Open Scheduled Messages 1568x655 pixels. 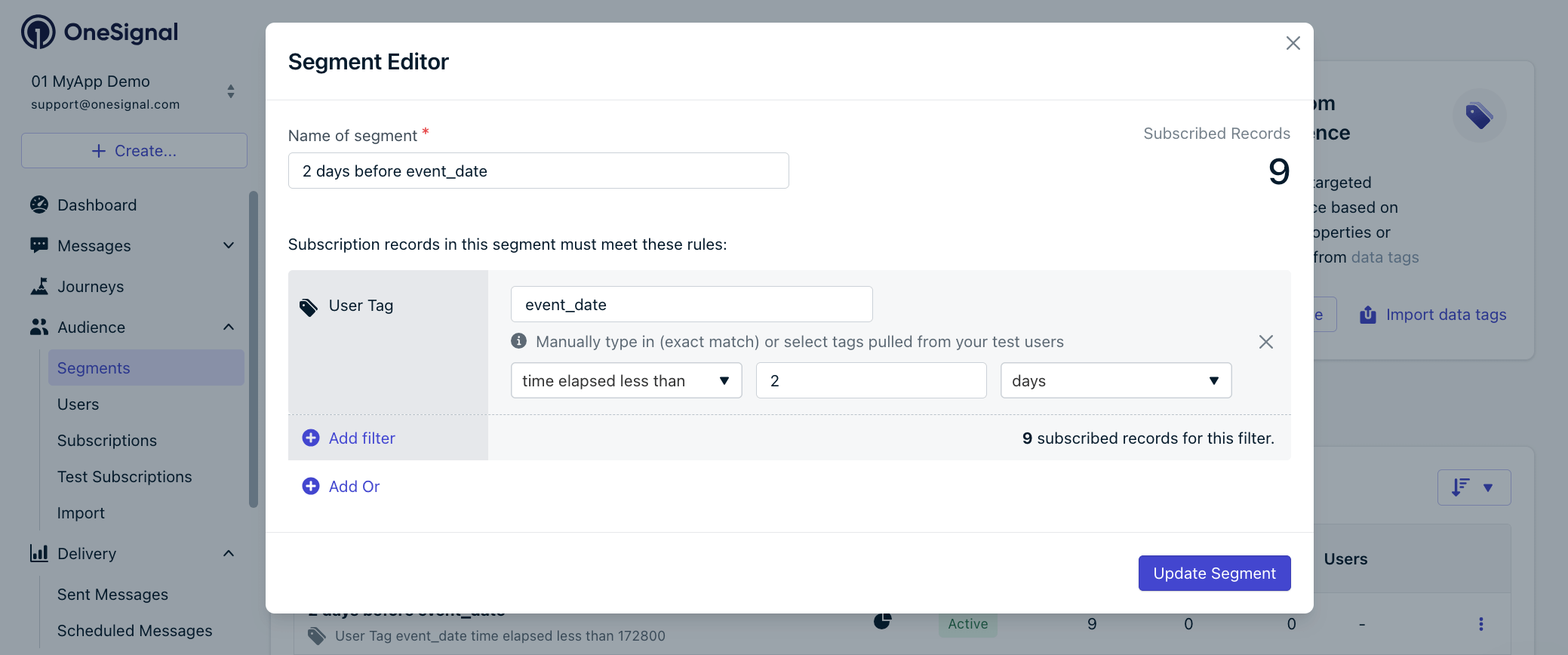tap(134, 631)
